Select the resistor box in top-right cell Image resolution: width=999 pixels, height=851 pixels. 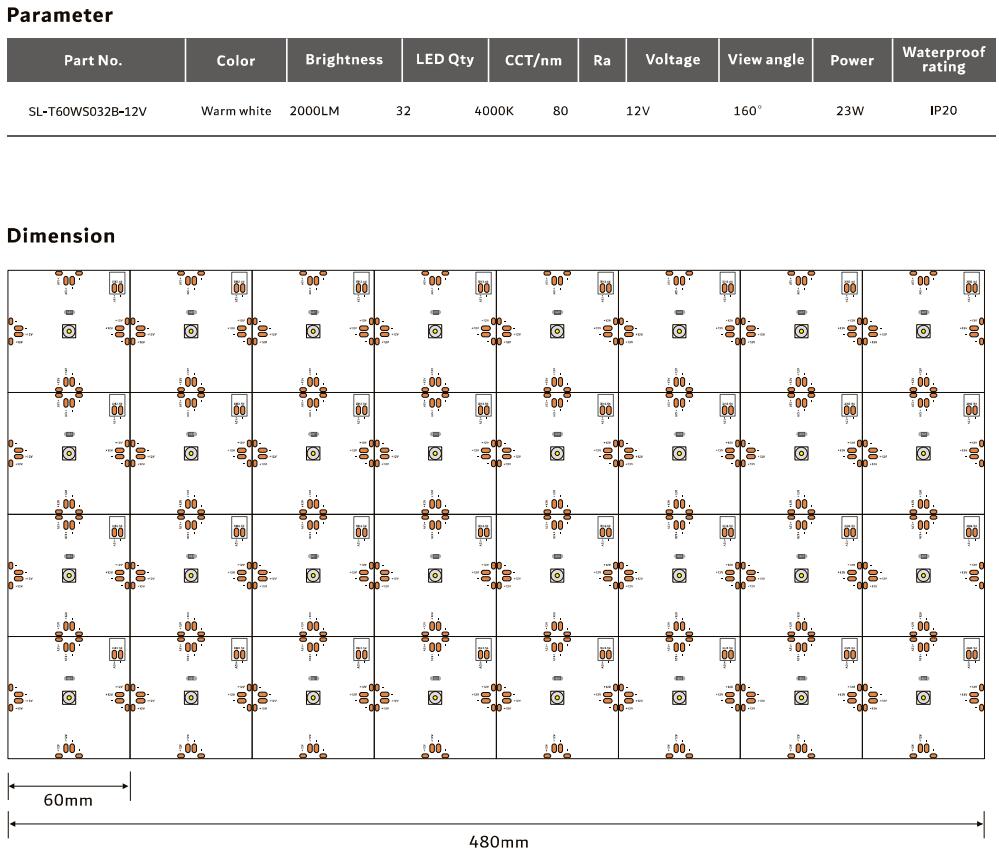point(971,286)
